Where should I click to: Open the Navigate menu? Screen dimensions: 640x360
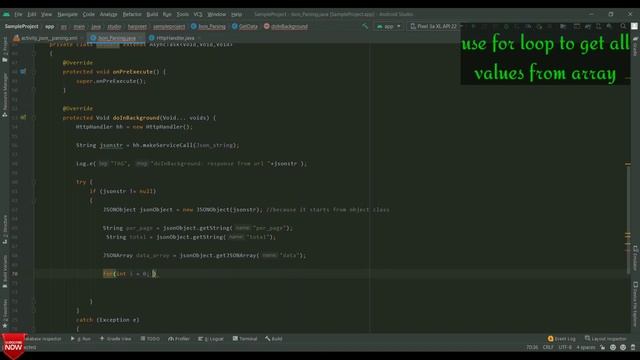pyautogui.click(x=67, y=14)
